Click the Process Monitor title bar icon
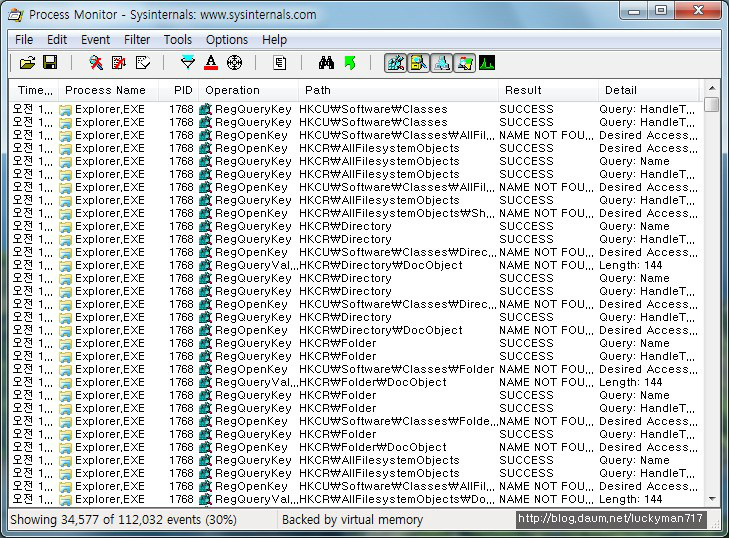 point(15,15)
